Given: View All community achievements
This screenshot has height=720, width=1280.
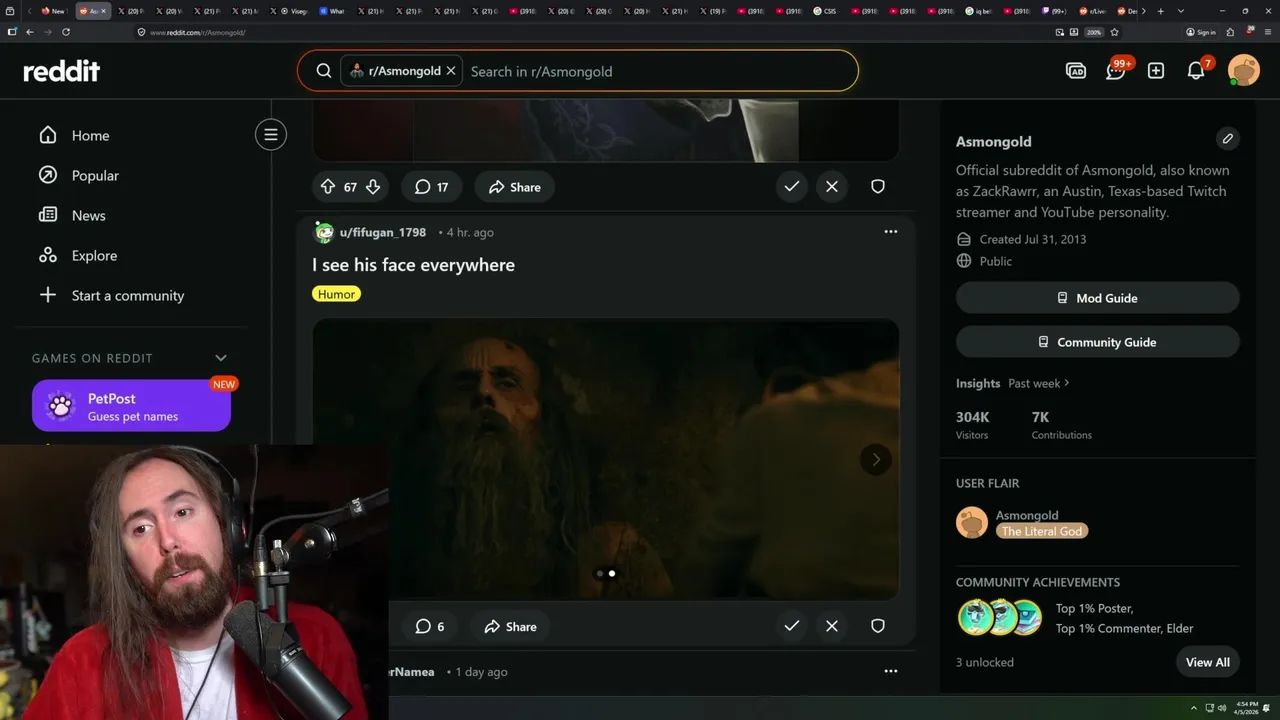Looking at the screenshot, I should 1208,662.
